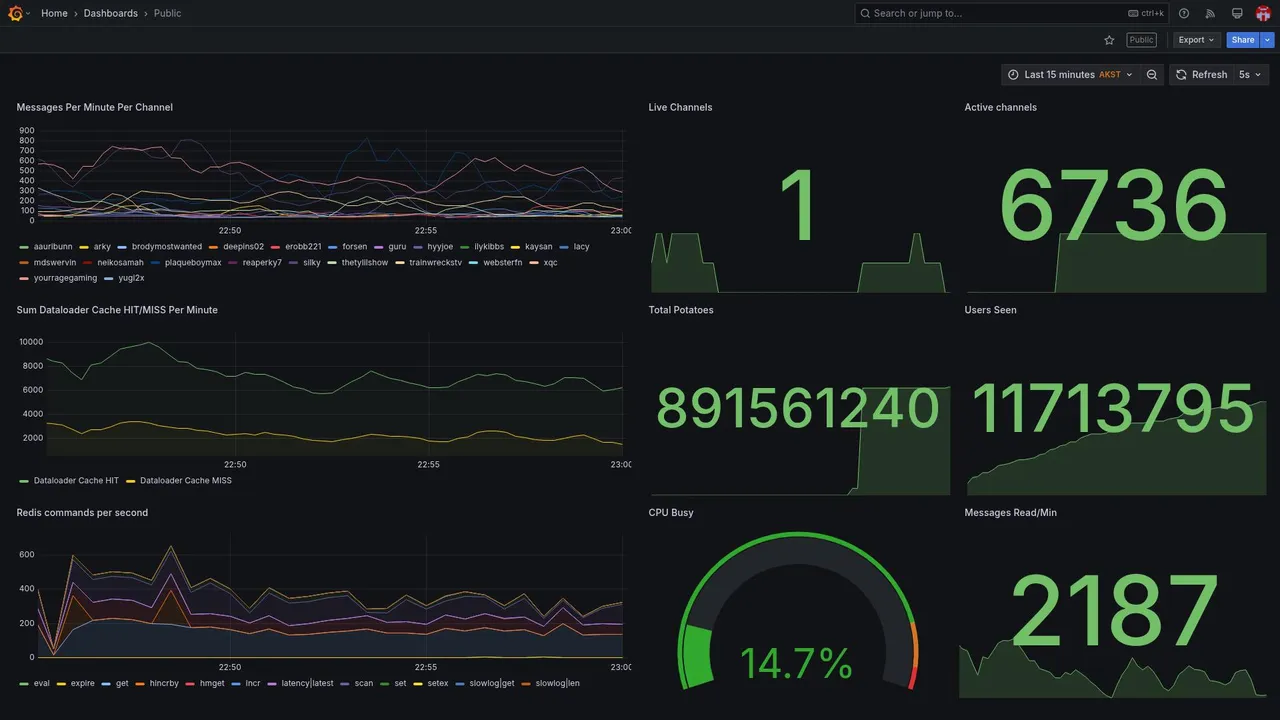Click the Public badge

(1141, 40)
